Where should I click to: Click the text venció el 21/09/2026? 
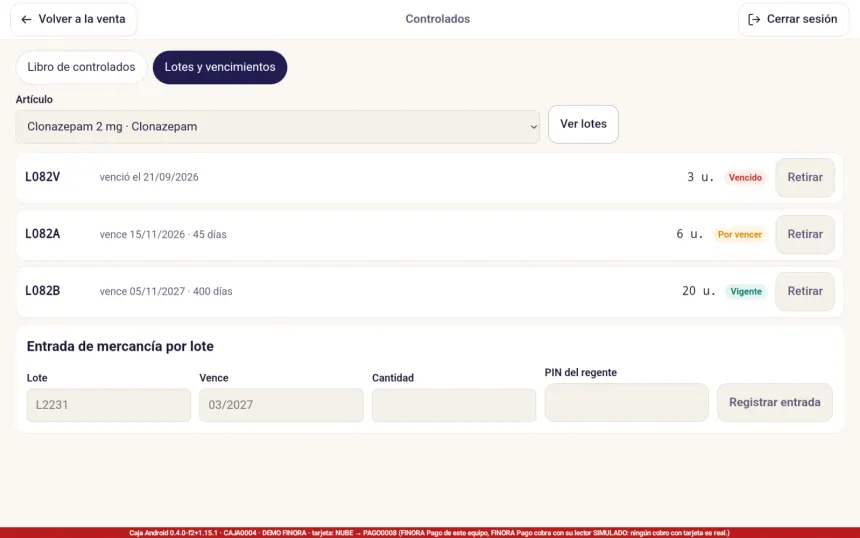click(149, 177)
